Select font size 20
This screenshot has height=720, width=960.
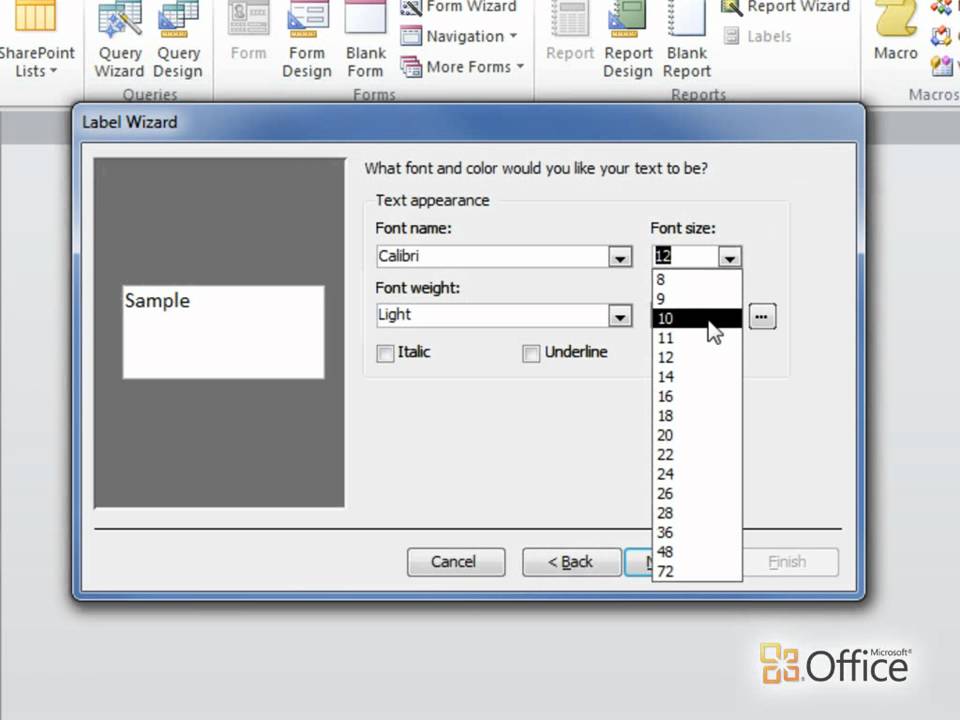click(x=697, y=435)
